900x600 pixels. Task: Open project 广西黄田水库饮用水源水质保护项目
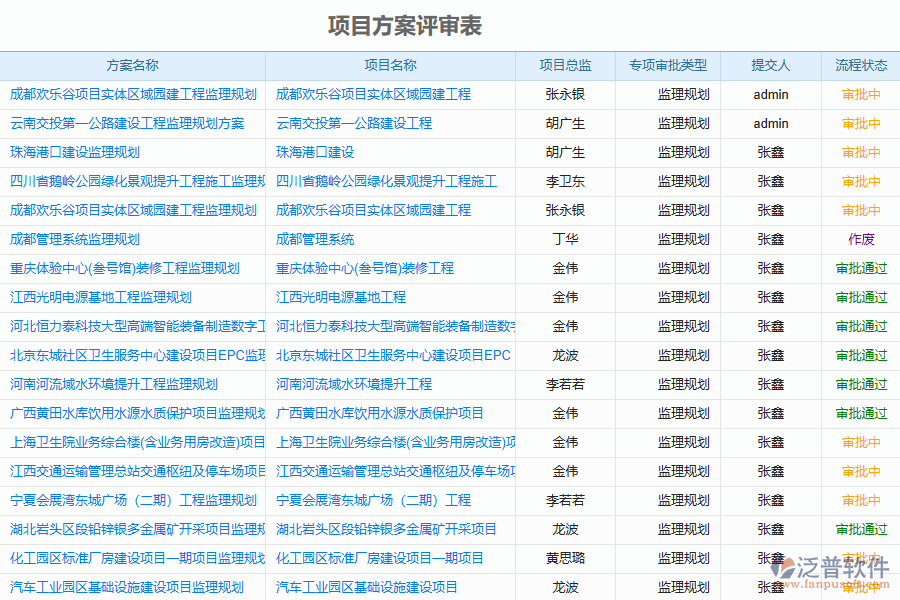380,413
